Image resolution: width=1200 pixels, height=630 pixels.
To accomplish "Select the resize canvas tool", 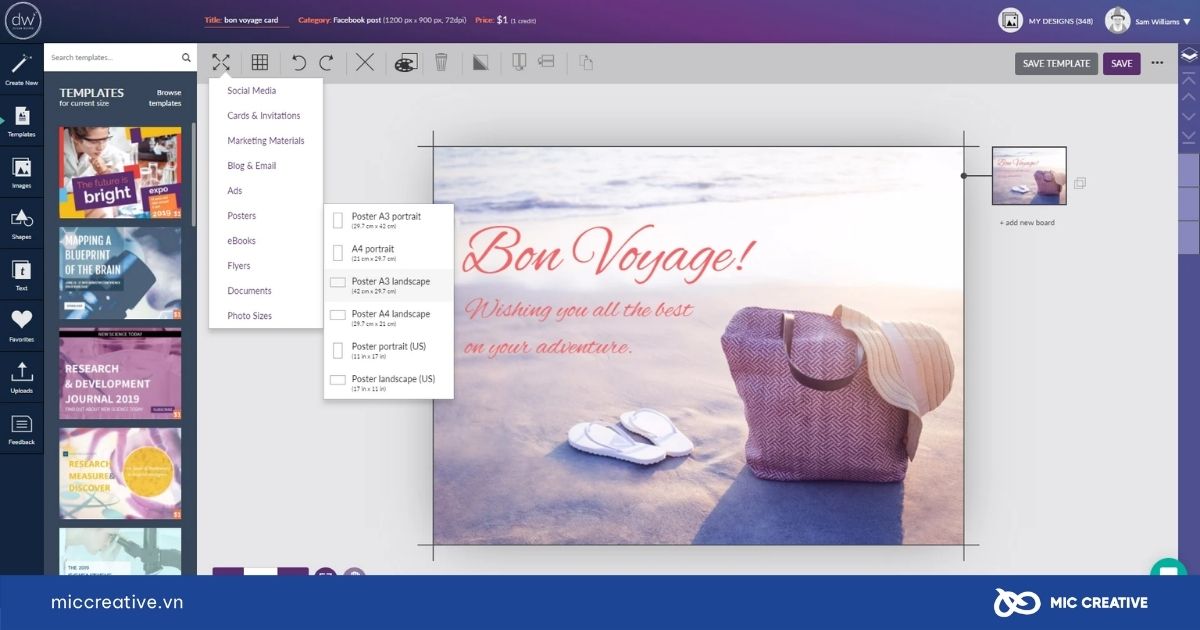I will tap(221, 62).
